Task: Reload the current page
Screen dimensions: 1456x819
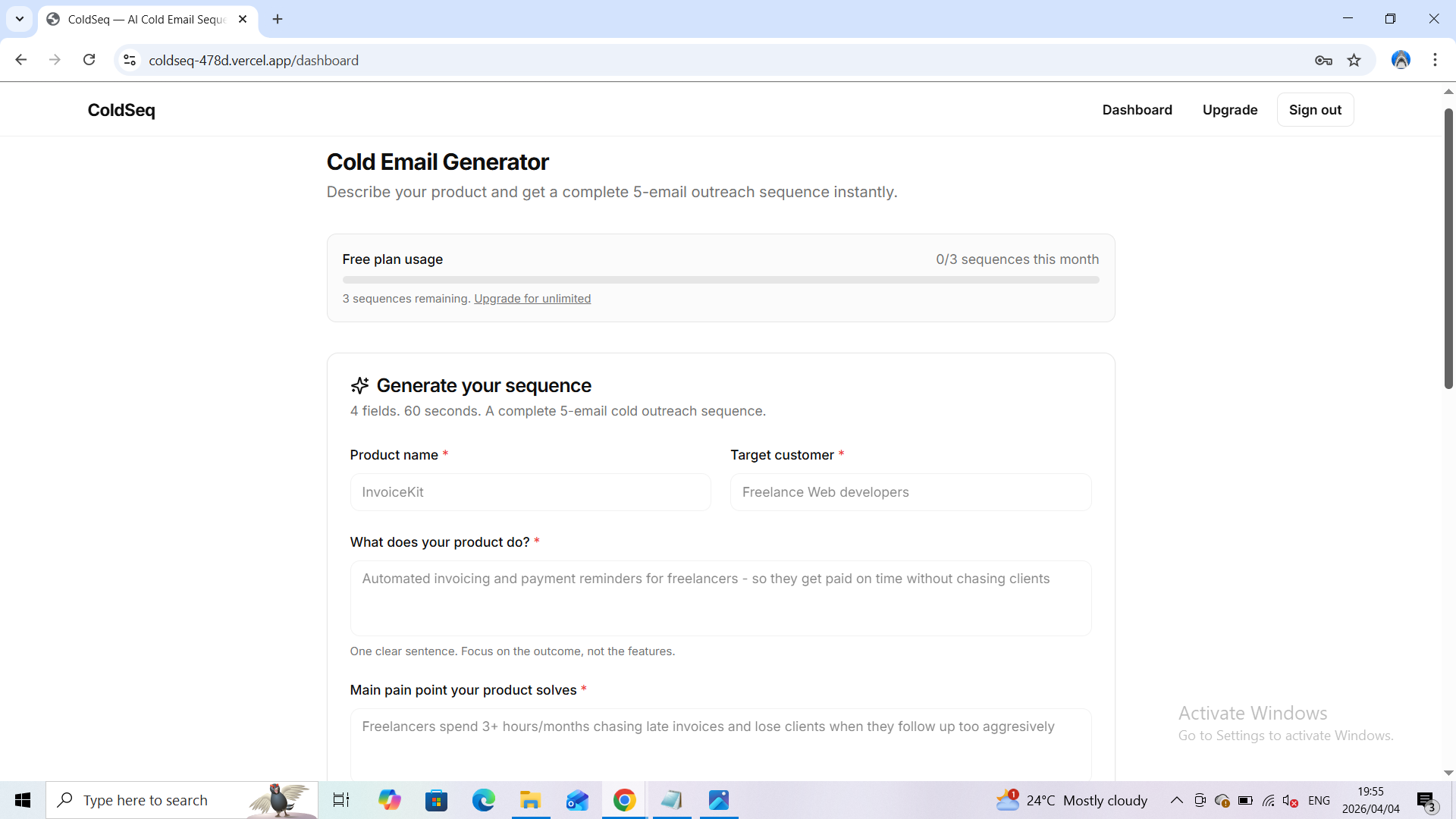Action: coord(89,59)
